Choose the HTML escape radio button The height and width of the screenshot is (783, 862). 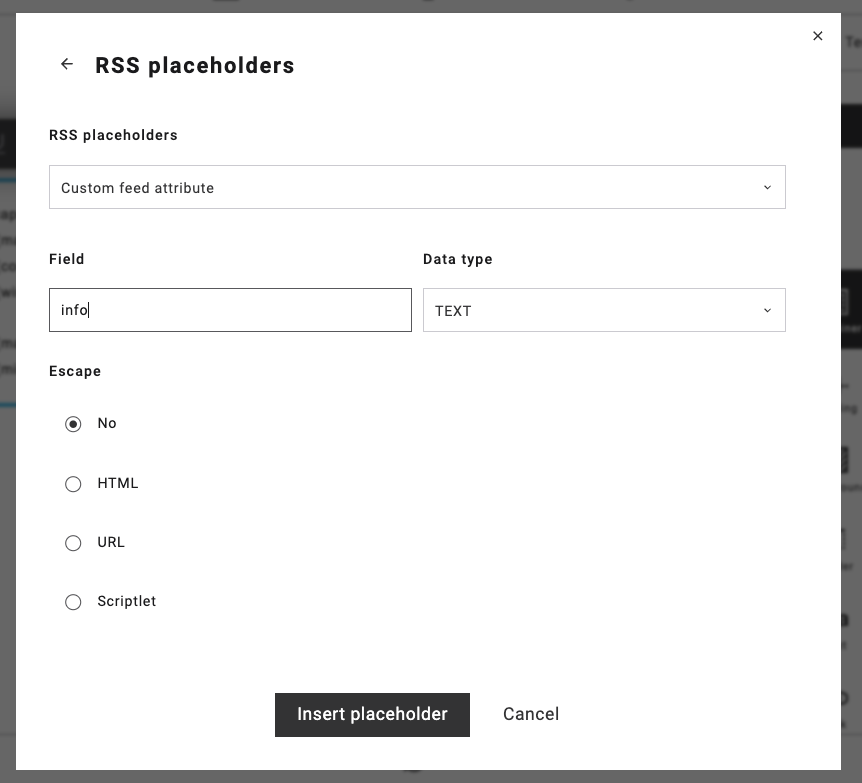click(73, 484)
